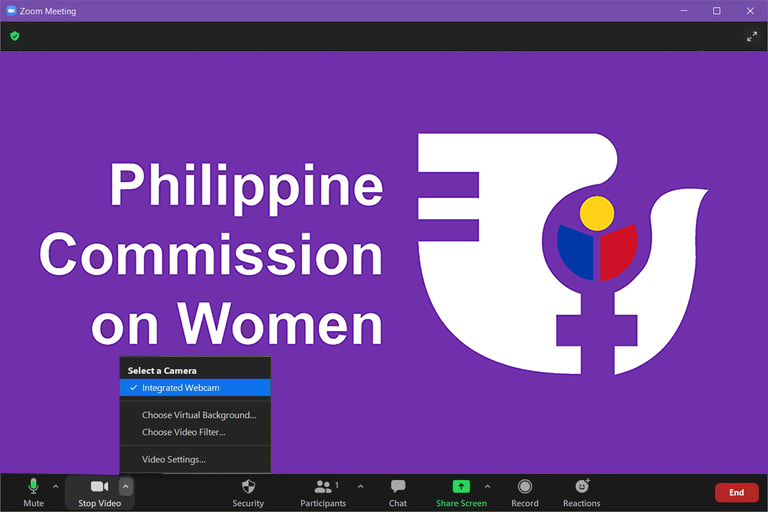
Task: Open Reactions emoji menu
Action: [581, 492]
